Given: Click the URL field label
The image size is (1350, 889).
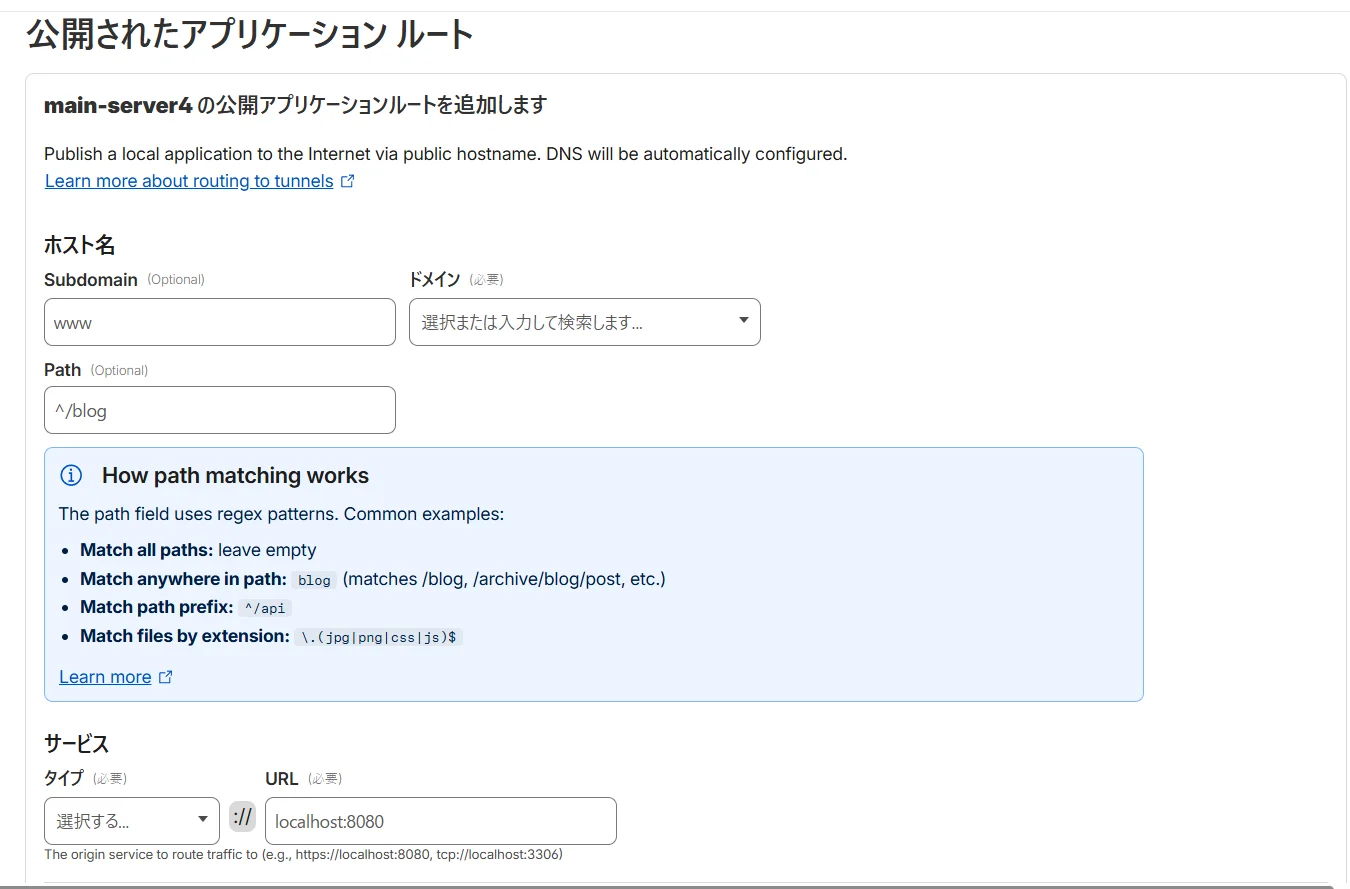Looking at the screenshot, I should point(282,778).
